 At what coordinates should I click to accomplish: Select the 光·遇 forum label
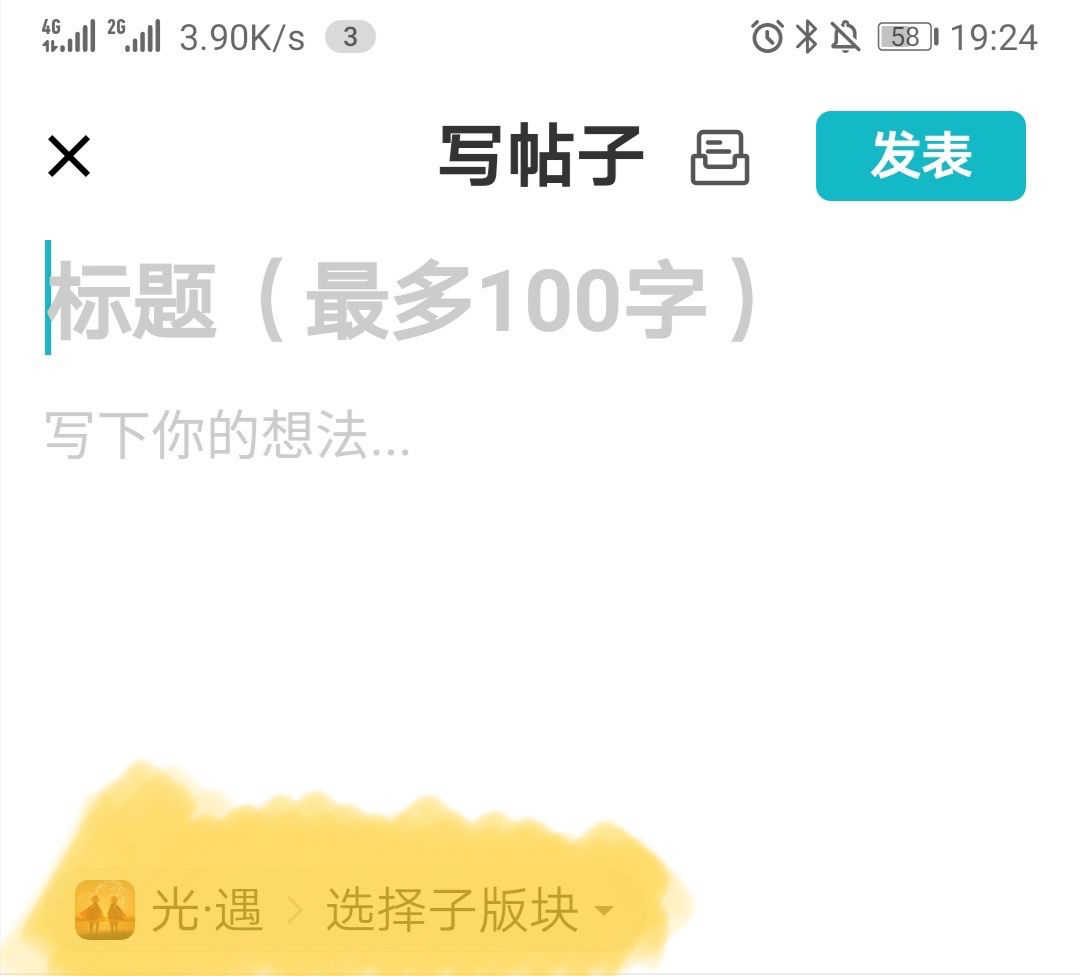point(207,910)
